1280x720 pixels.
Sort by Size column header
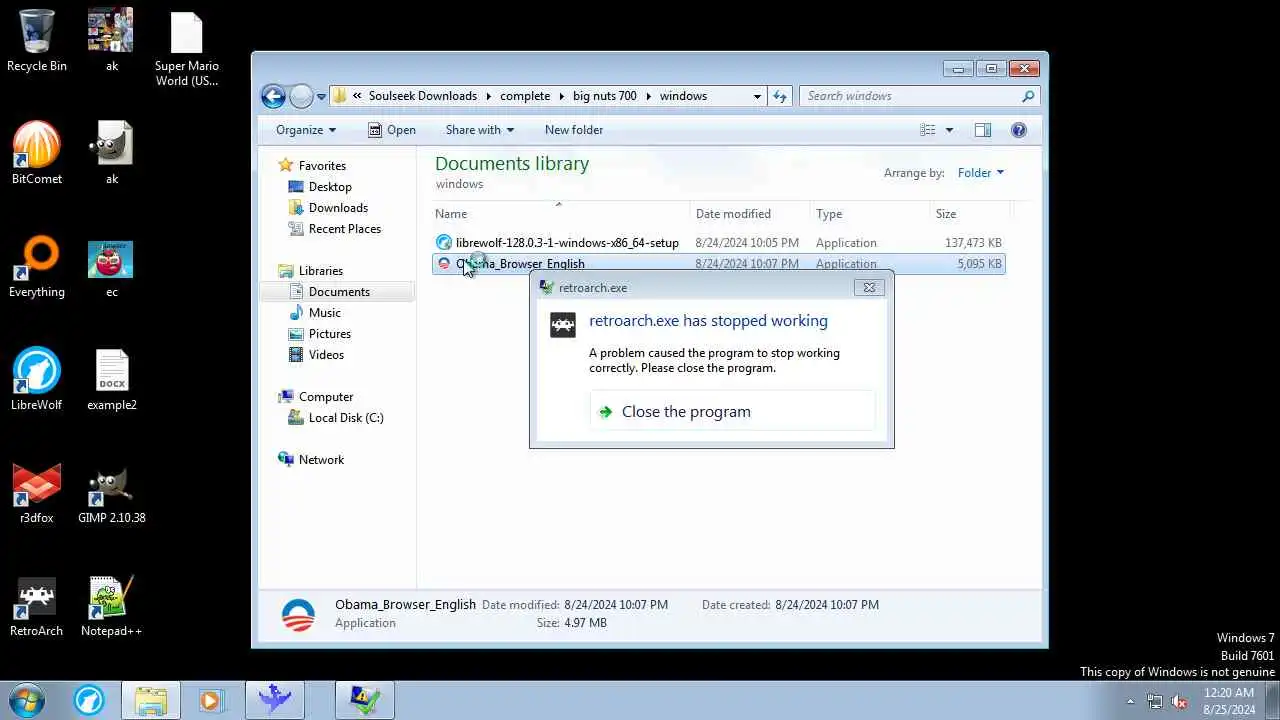tap(970, 214)
